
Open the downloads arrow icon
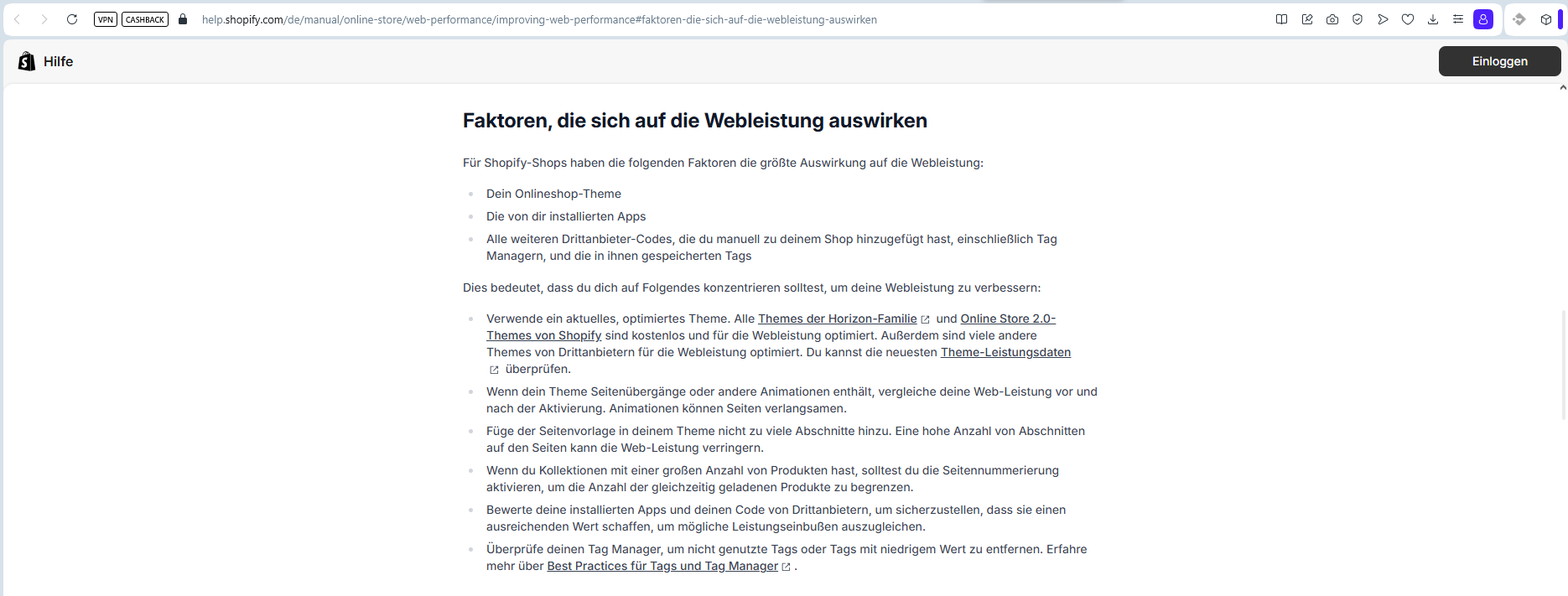click(1433, 19)
